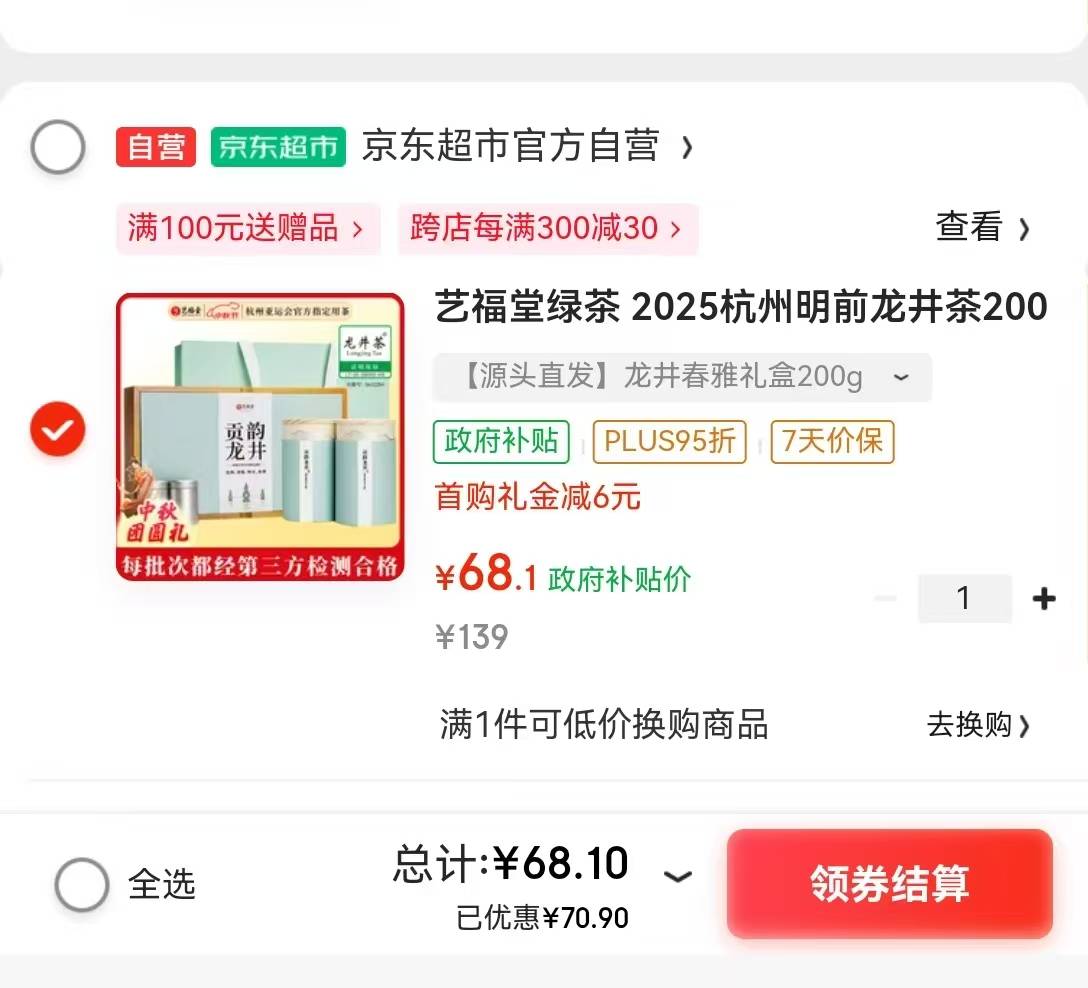The image size is (1088, 988).
Task: Click 查看 to view promotions
Action: coord(982,228)
